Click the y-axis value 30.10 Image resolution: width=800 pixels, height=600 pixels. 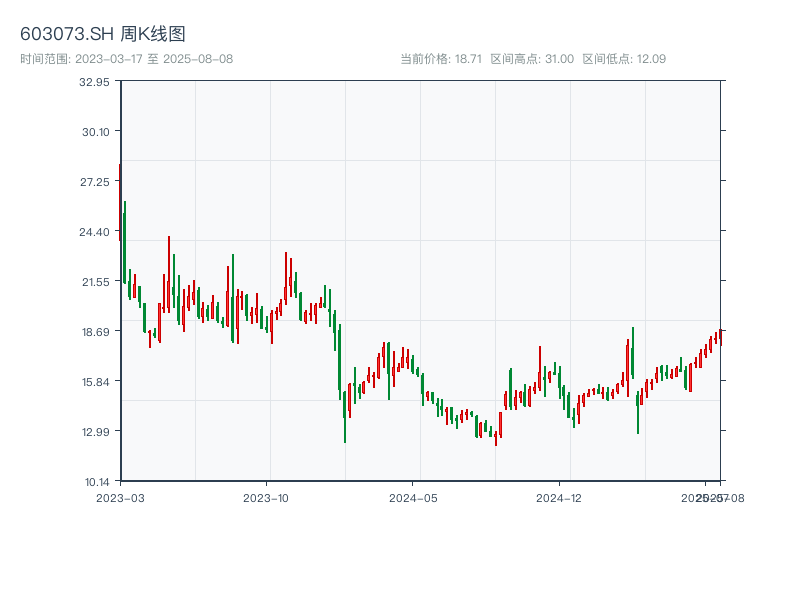[96, 132]
